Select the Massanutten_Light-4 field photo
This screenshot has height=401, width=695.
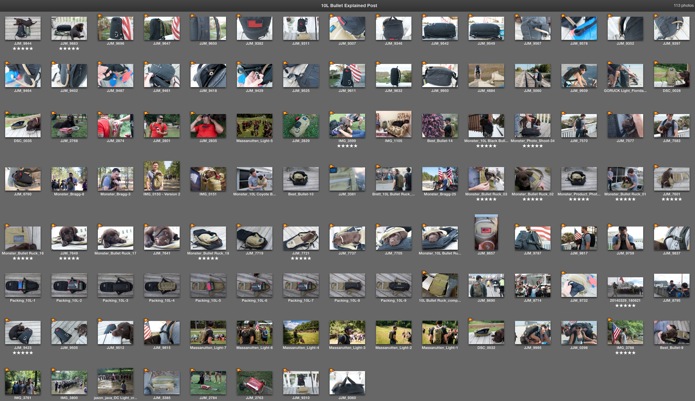pos(301,333)
